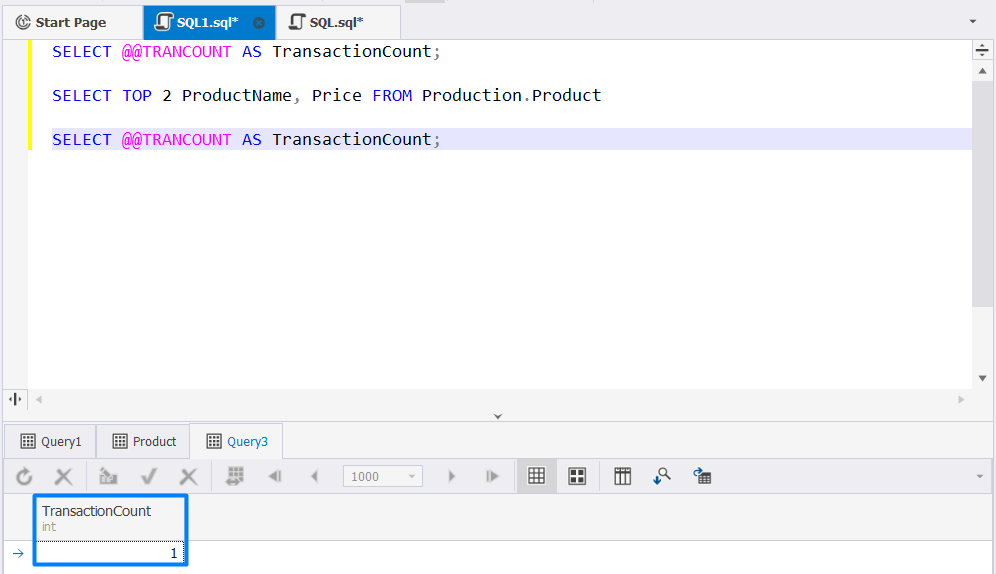The width and height of the screenshot is (996, 574).
Task: Select the cell with value 1
Action: tap(111, 553)
